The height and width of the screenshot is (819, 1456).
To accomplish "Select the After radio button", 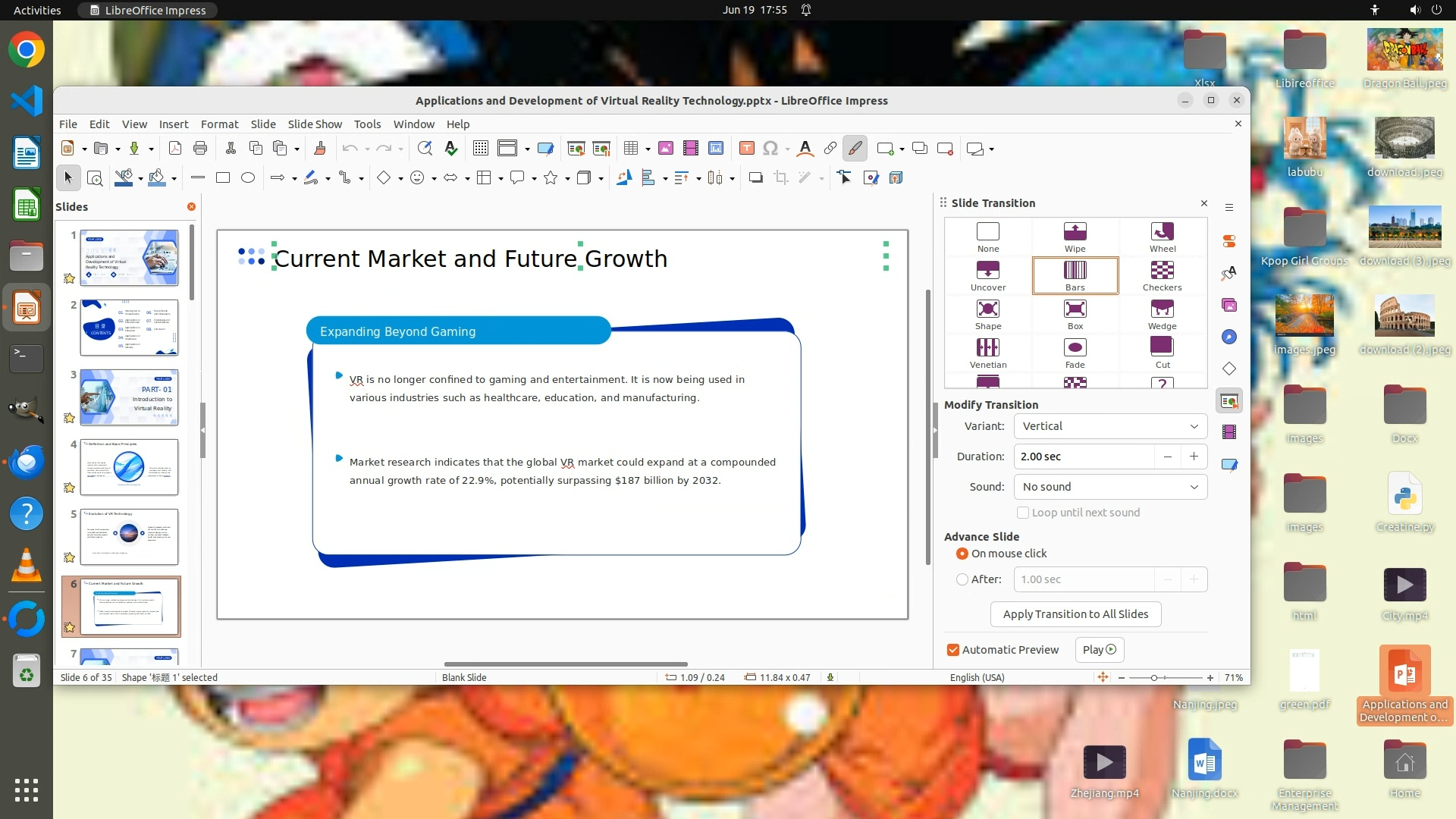I will tap(962, 579).
